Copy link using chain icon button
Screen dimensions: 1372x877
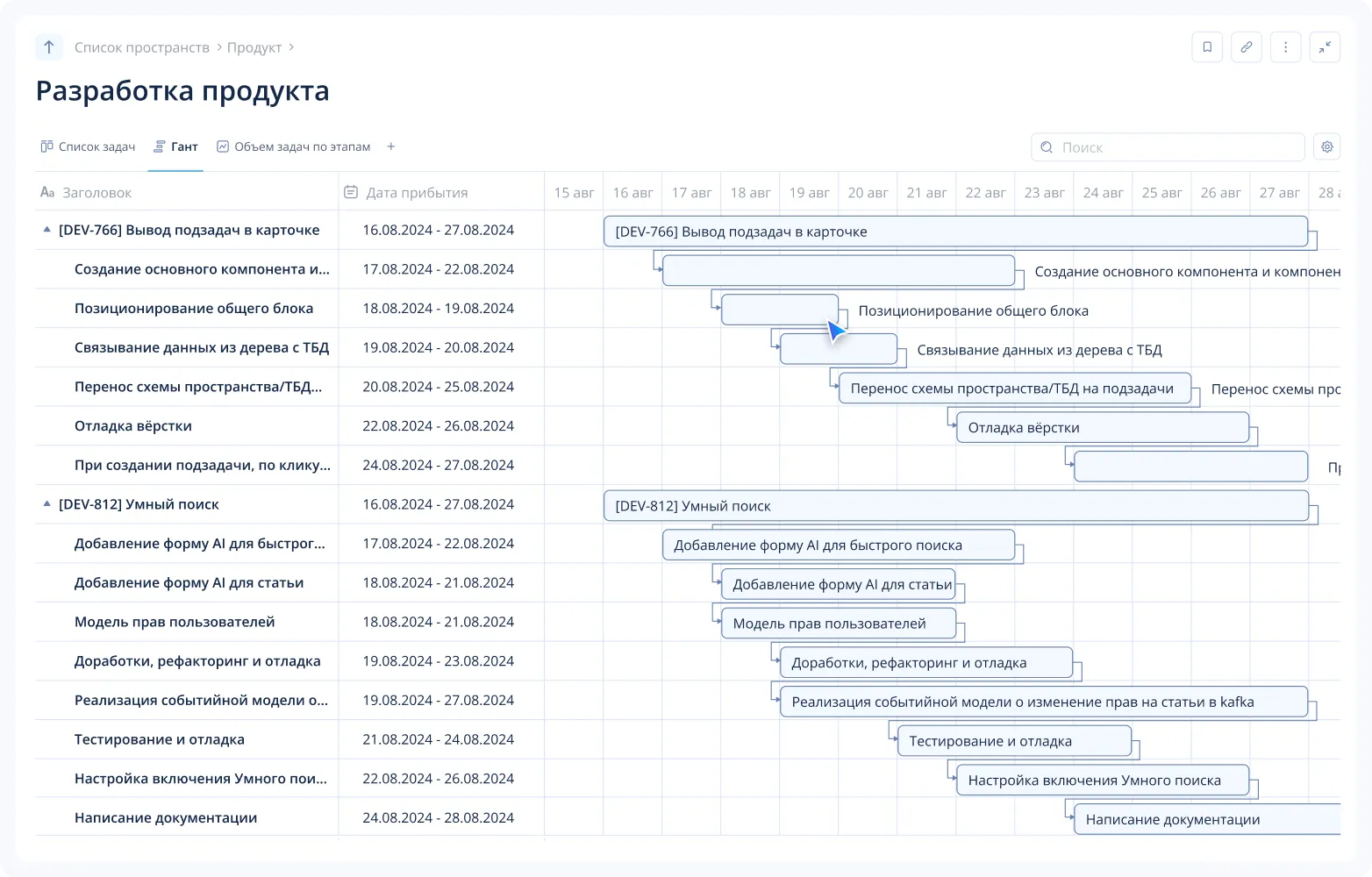(x=1247, y=47)
